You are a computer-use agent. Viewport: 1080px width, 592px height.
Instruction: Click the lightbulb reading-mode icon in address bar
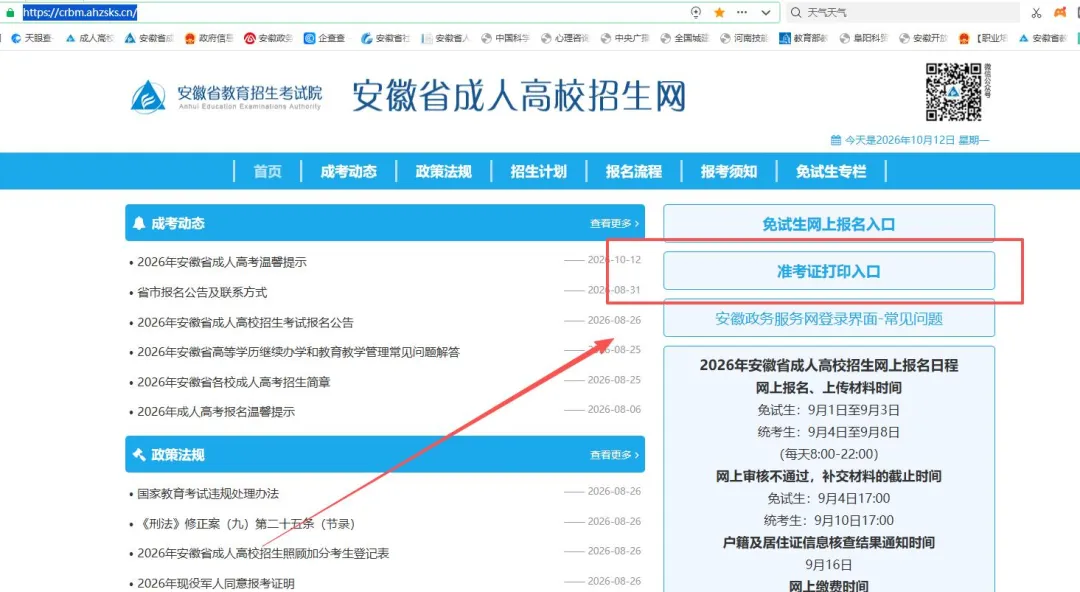[x=696, y=12]
